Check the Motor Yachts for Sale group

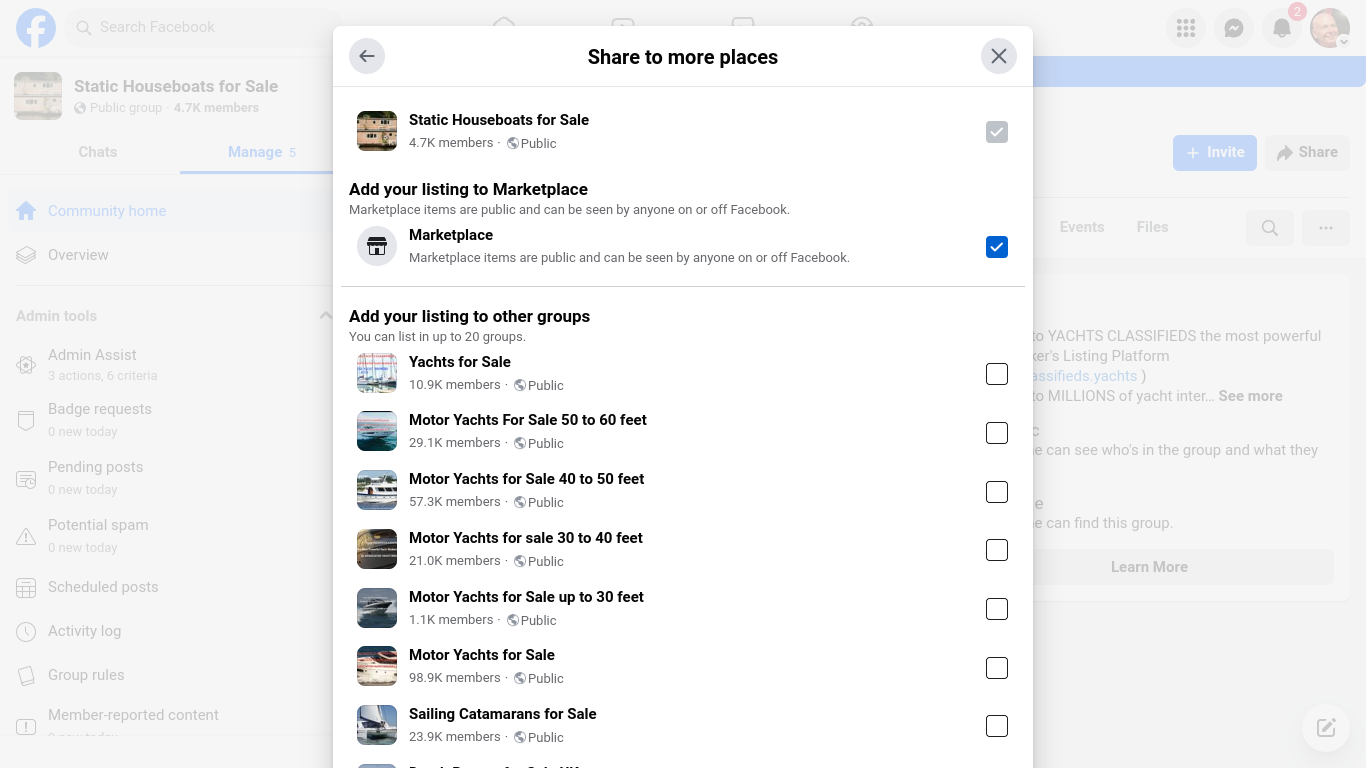point(997,668)
